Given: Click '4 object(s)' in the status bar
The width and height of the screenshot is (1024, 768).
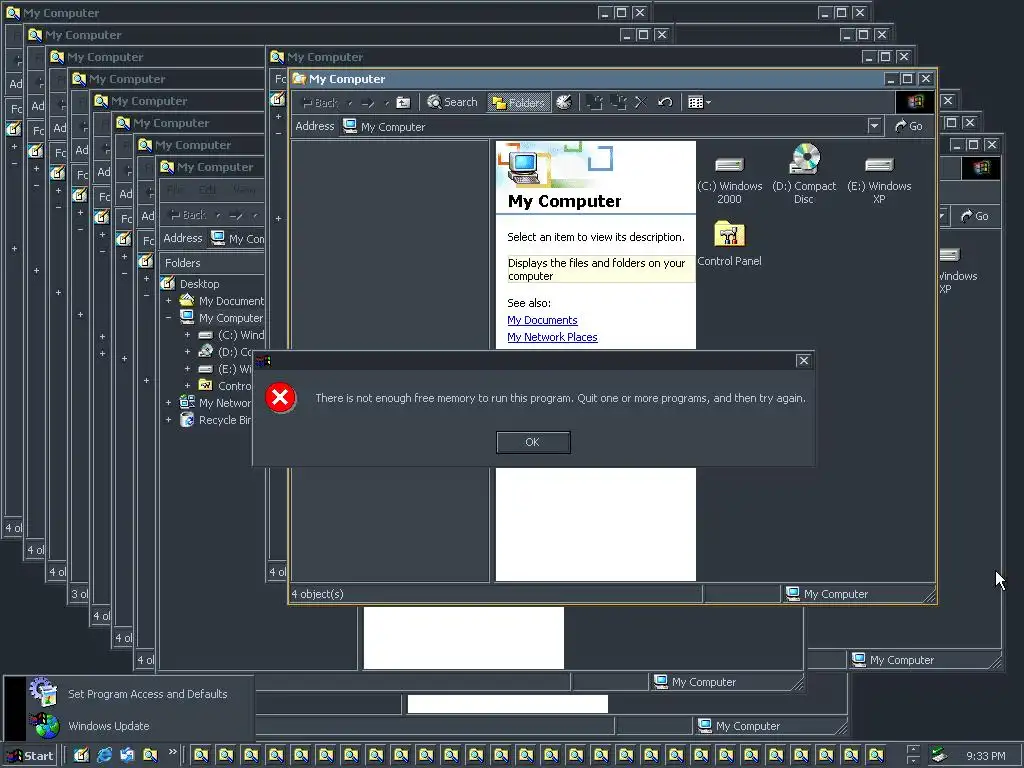Looking at the screenshot, I should [x=317, y=594].
